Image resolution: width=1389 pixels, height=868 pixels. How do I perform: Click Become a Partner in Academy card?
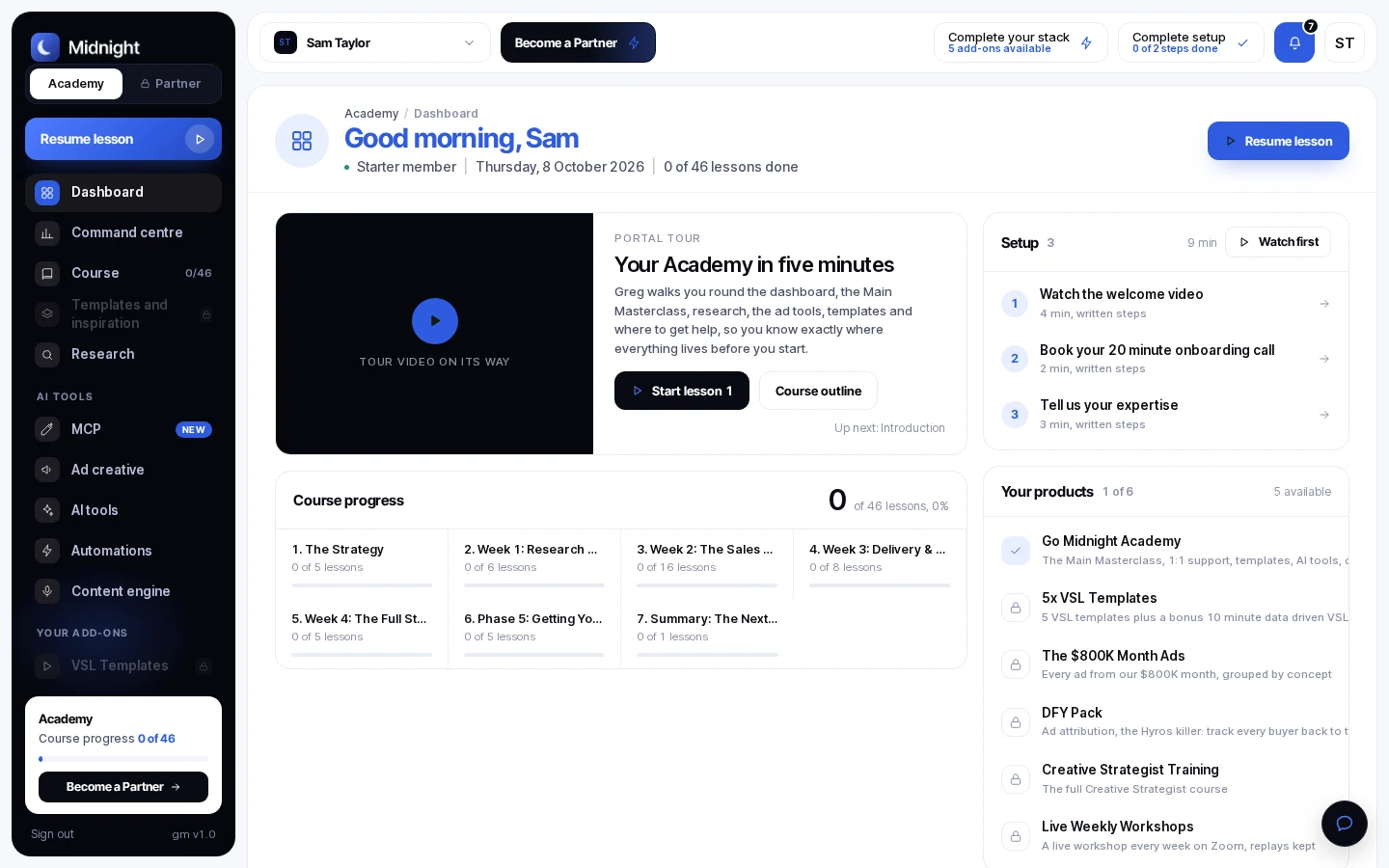click(x=123, y=787)
